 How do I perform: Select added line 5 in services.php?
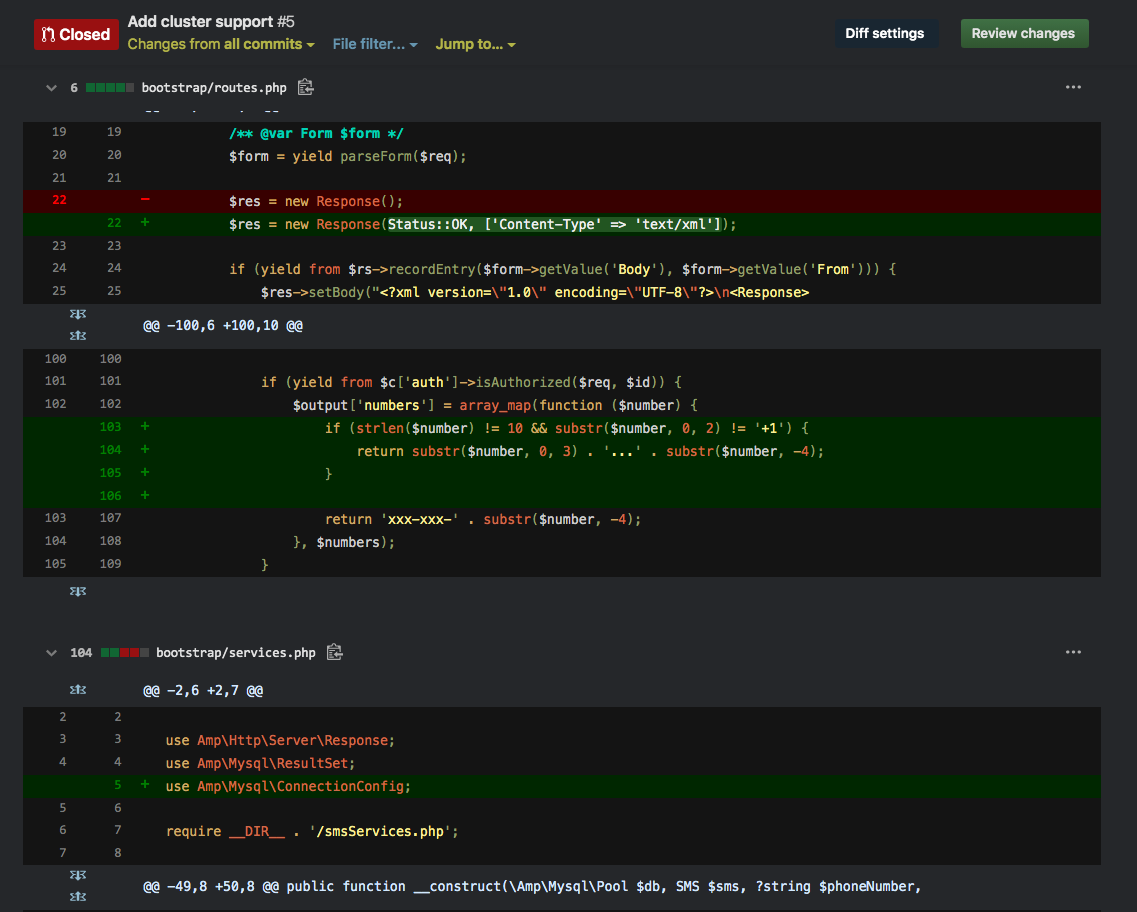point(117,785)
